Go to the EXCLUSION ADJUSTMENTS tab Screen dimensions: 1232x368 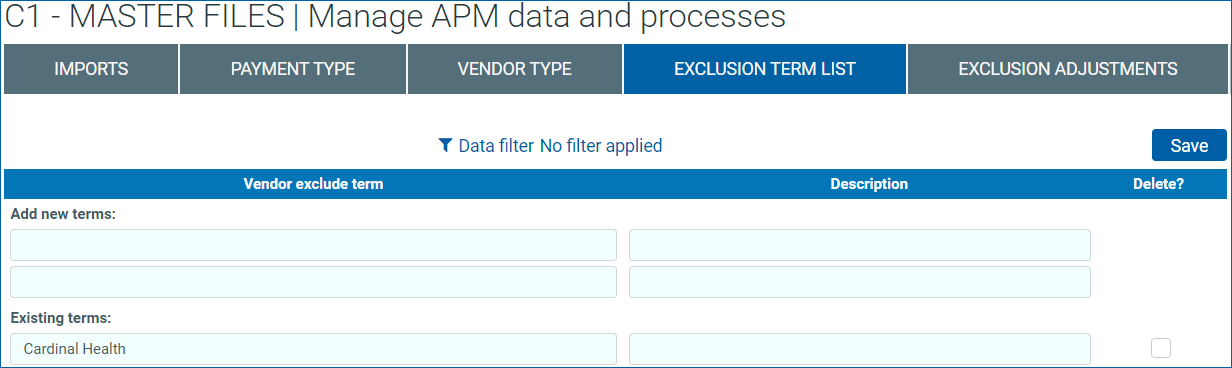tap(1067, 69)
